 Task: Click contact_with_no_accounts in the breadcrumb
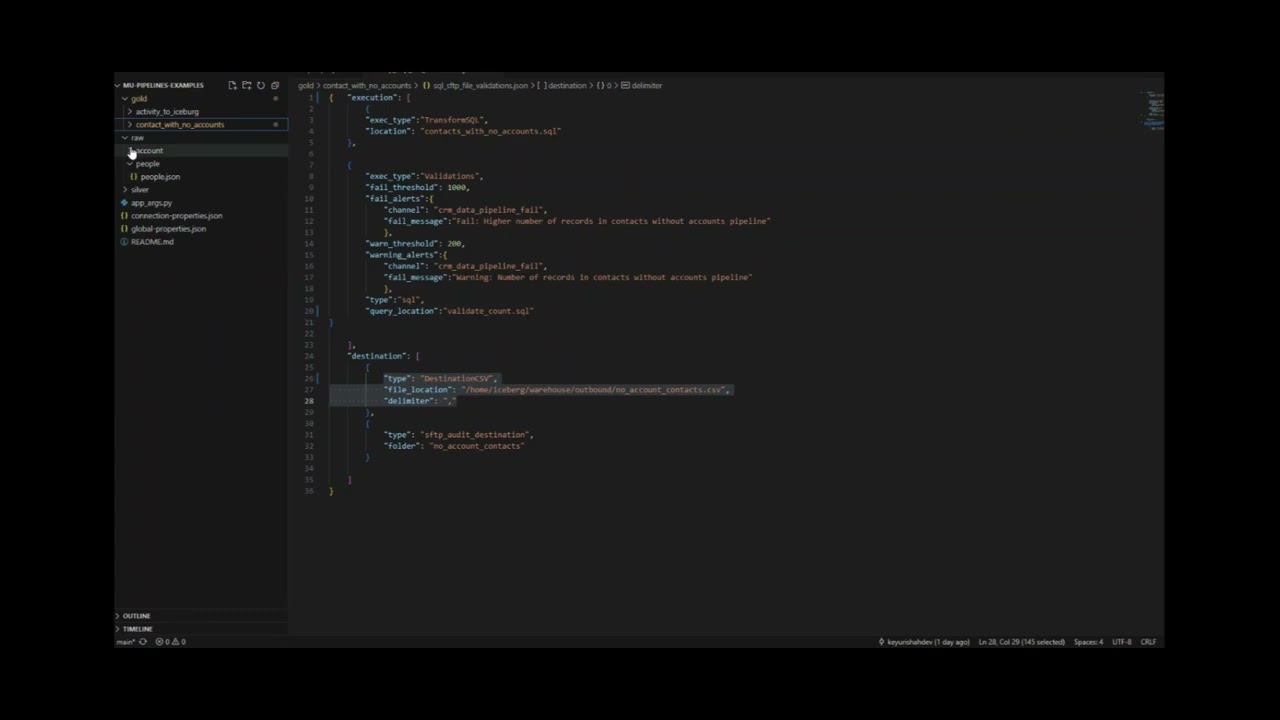pos(367,86)
